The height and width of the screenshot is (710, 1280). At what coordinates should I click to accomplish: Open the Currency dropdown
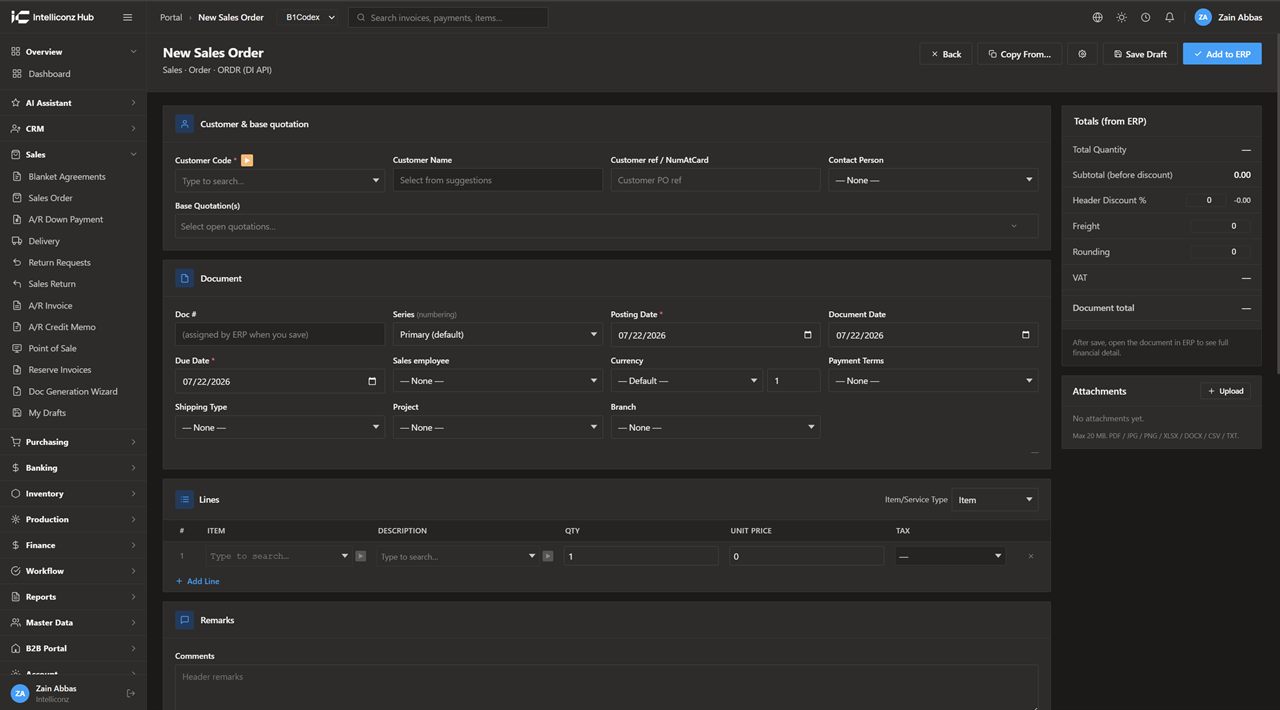click(x=686, y=381)
